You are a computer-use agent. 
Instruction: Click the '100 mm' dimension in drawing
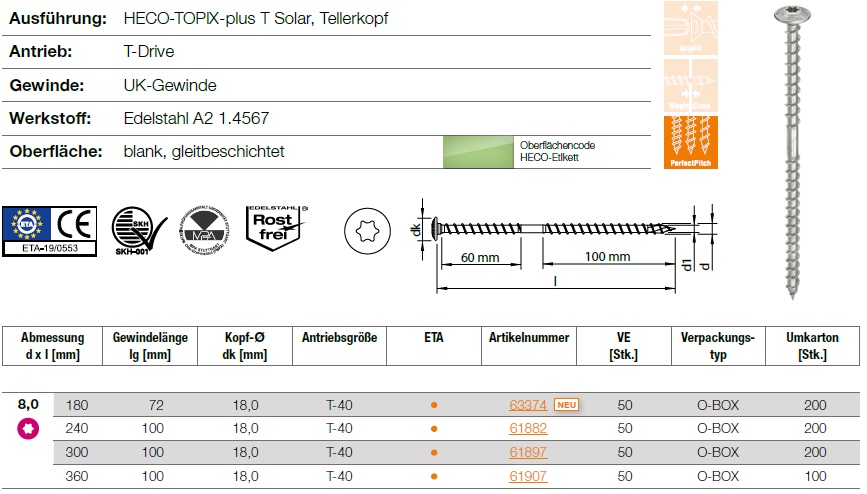pyautogui.click(x=608, y=257)
